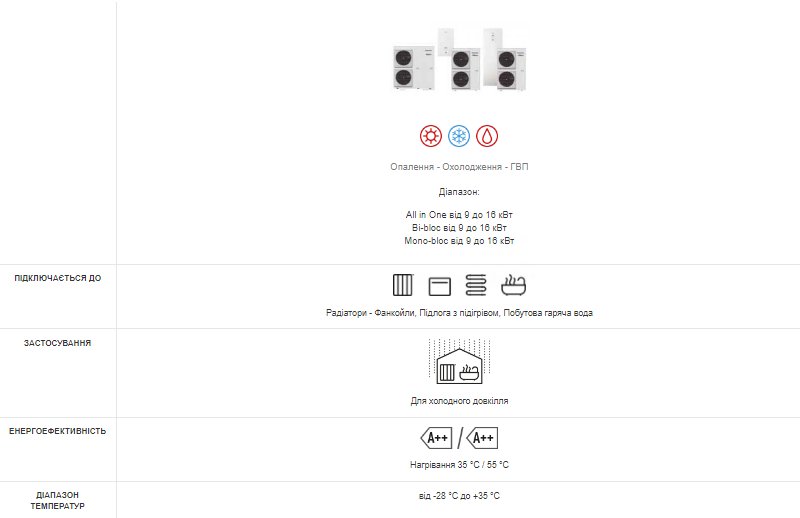Click the fan coil unit icon

[x=439, y=286]
